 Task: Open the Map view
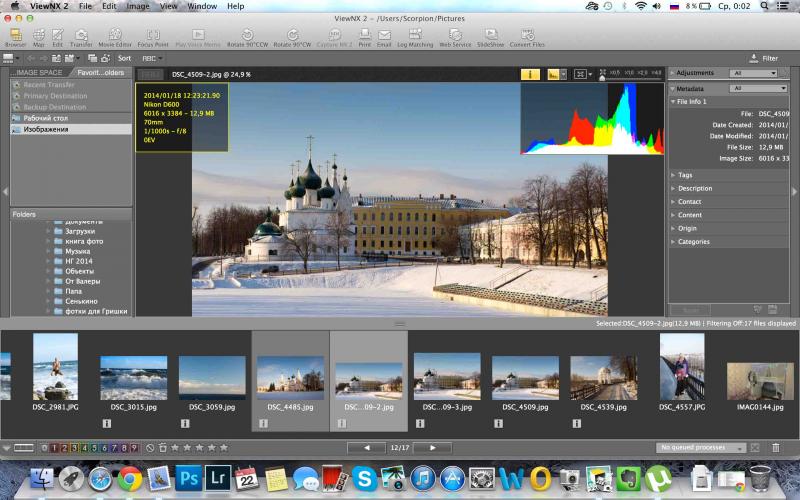(39, 38)
